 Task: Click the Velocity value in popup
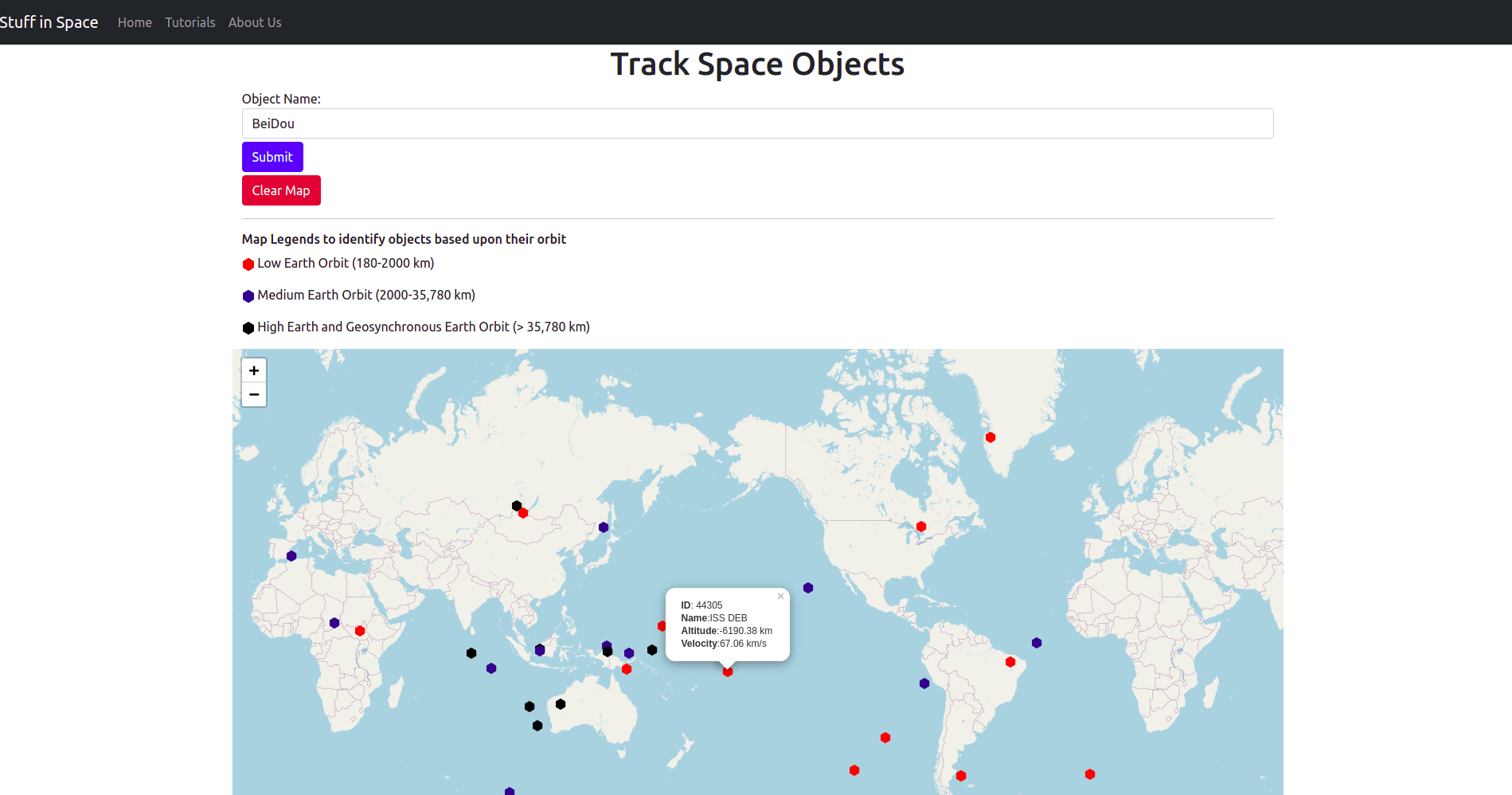[743, 644]
